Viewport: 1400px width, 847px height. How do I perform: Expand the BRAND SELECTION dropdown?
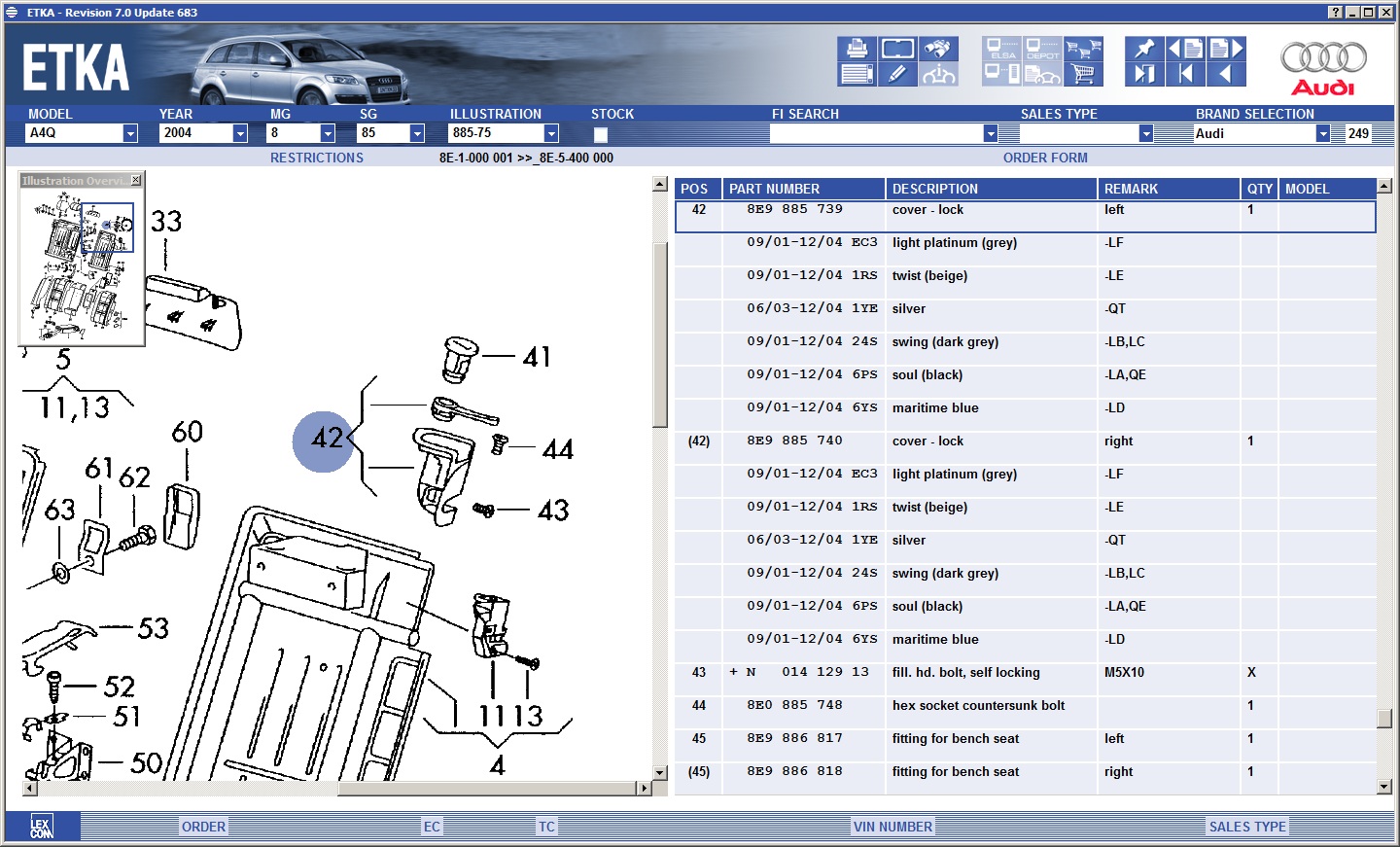[x=1322, y=133]
